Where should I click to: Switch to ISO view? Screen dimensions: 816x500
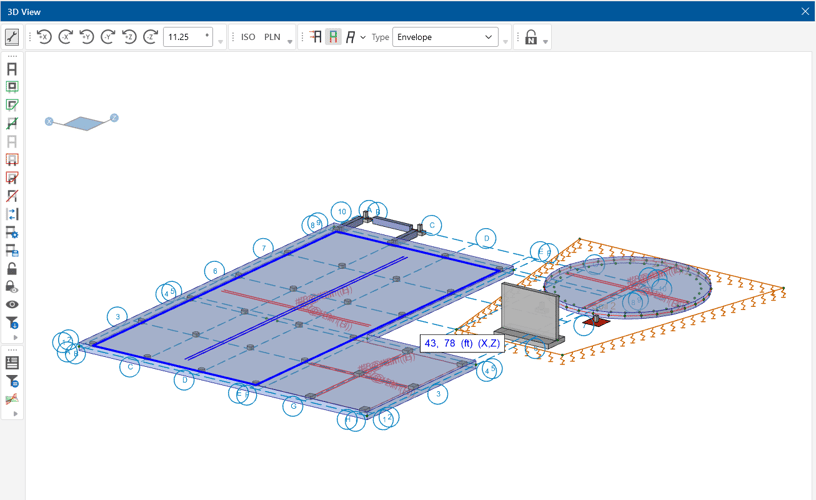click(248, 37)
